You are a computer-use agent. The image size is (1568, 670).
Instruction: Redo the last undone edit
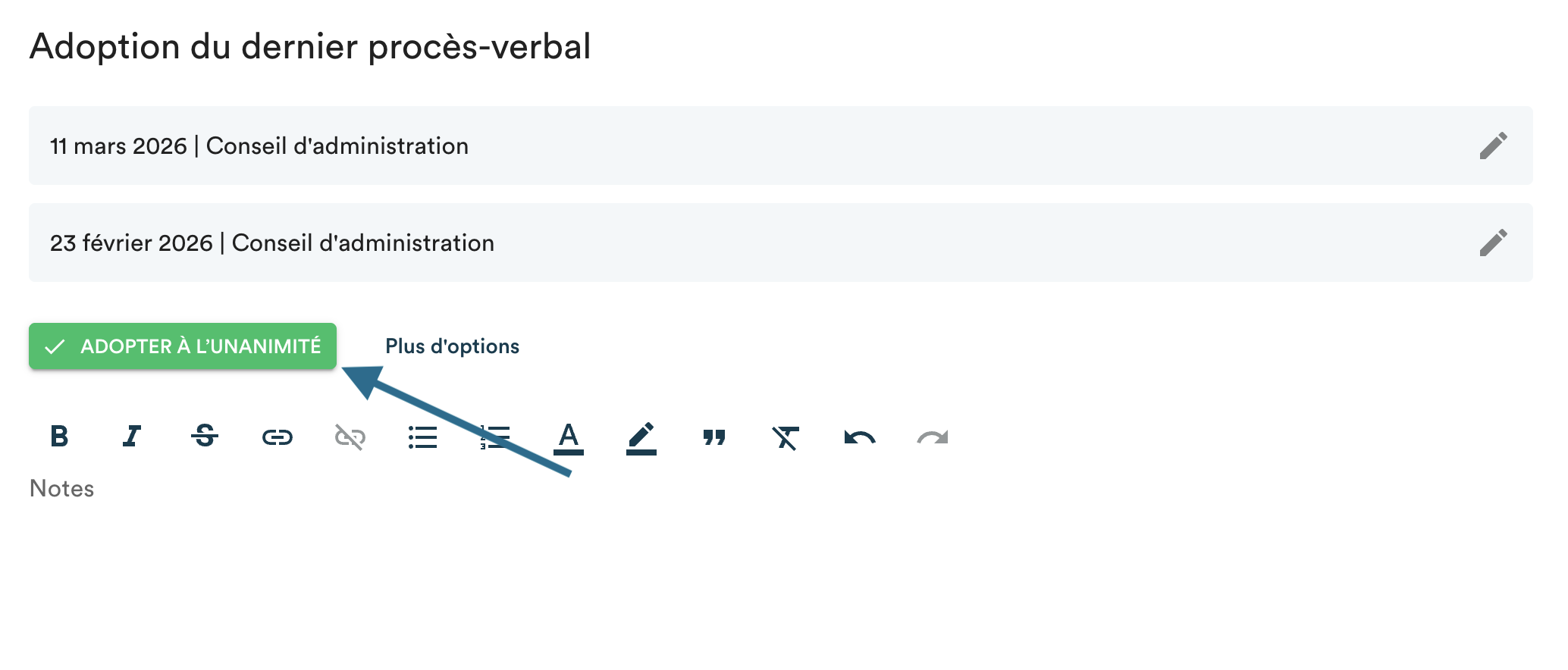933,437
